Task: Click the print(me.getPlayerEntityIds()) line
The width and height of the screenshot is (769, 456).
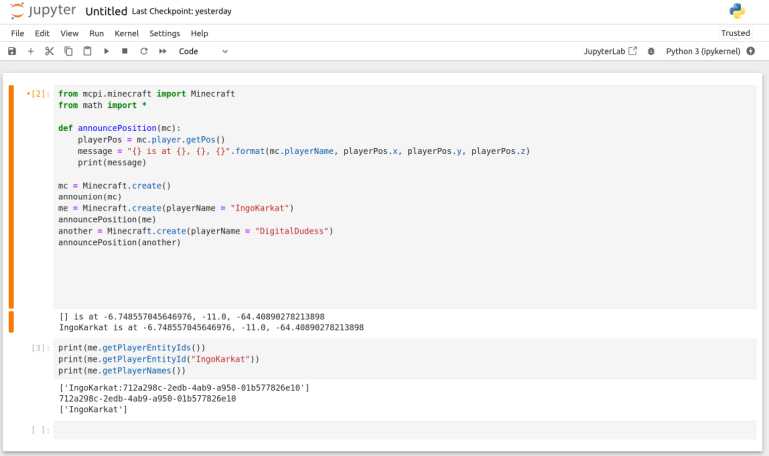Action: (131, 348)
